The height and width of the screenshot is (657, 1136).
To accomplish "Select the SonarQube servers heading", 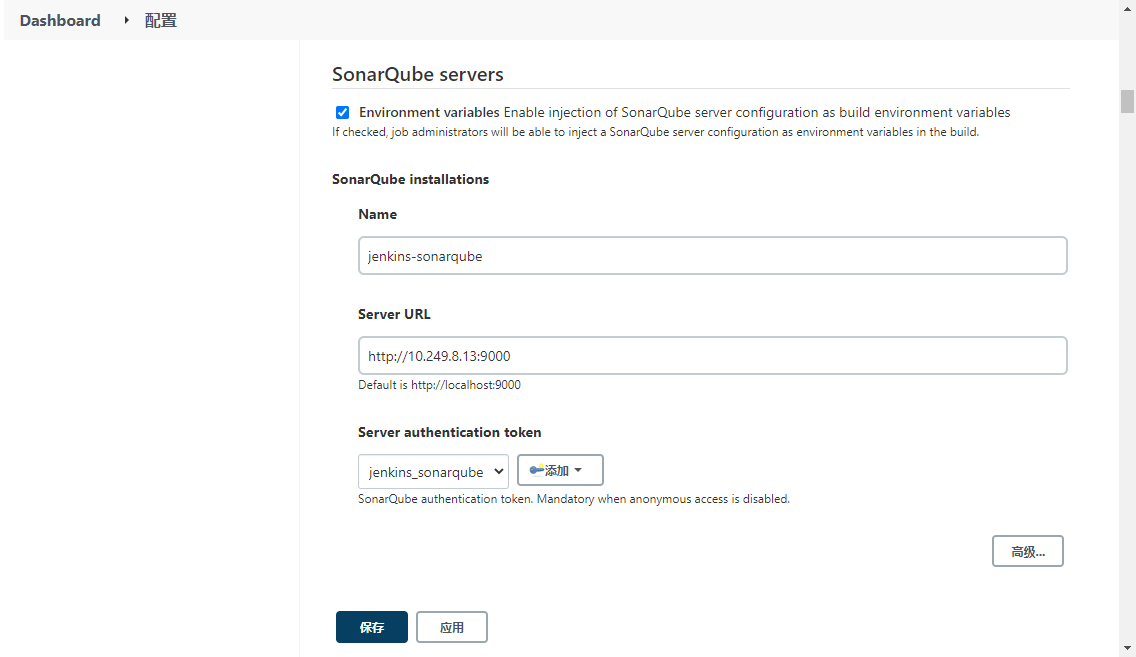I will [417, 74].
